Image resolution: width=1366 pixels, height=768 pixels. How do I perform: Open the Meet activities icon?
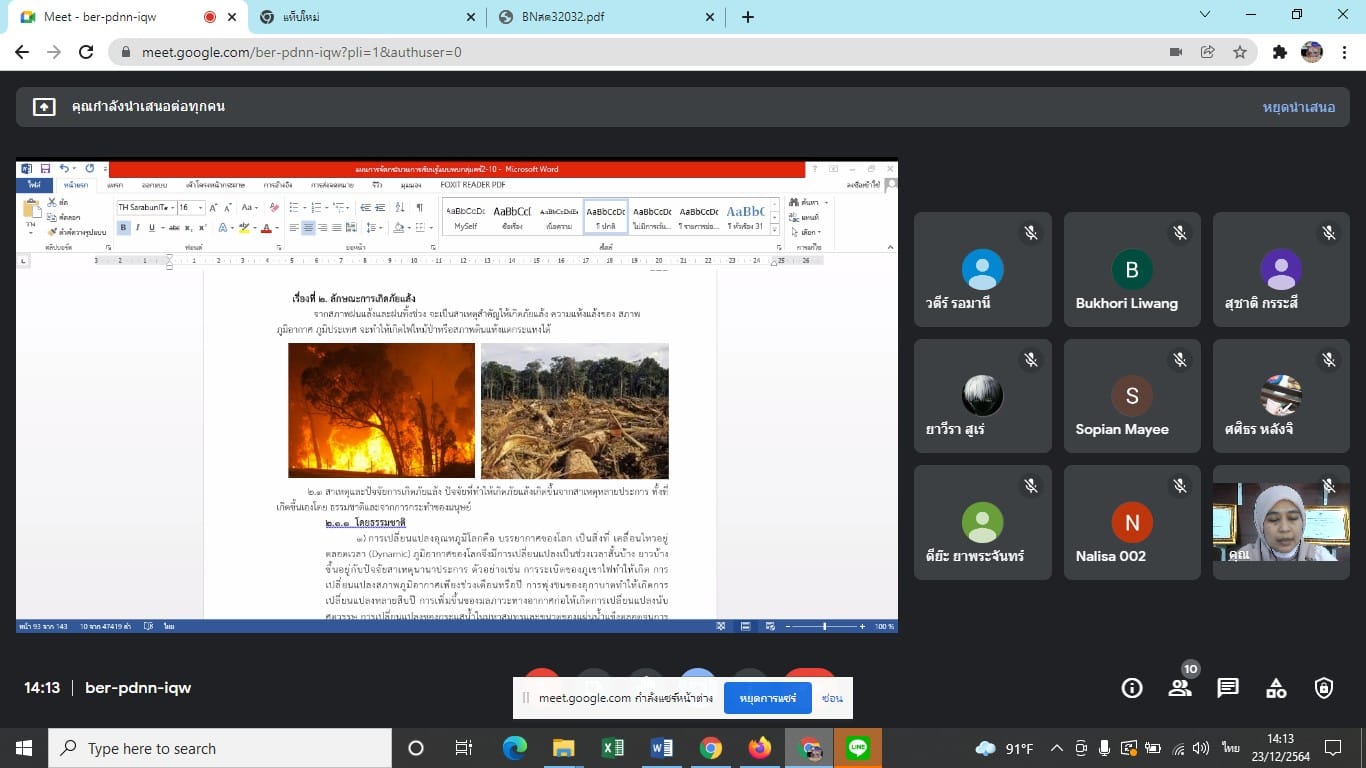click(x=1276, y=688)
